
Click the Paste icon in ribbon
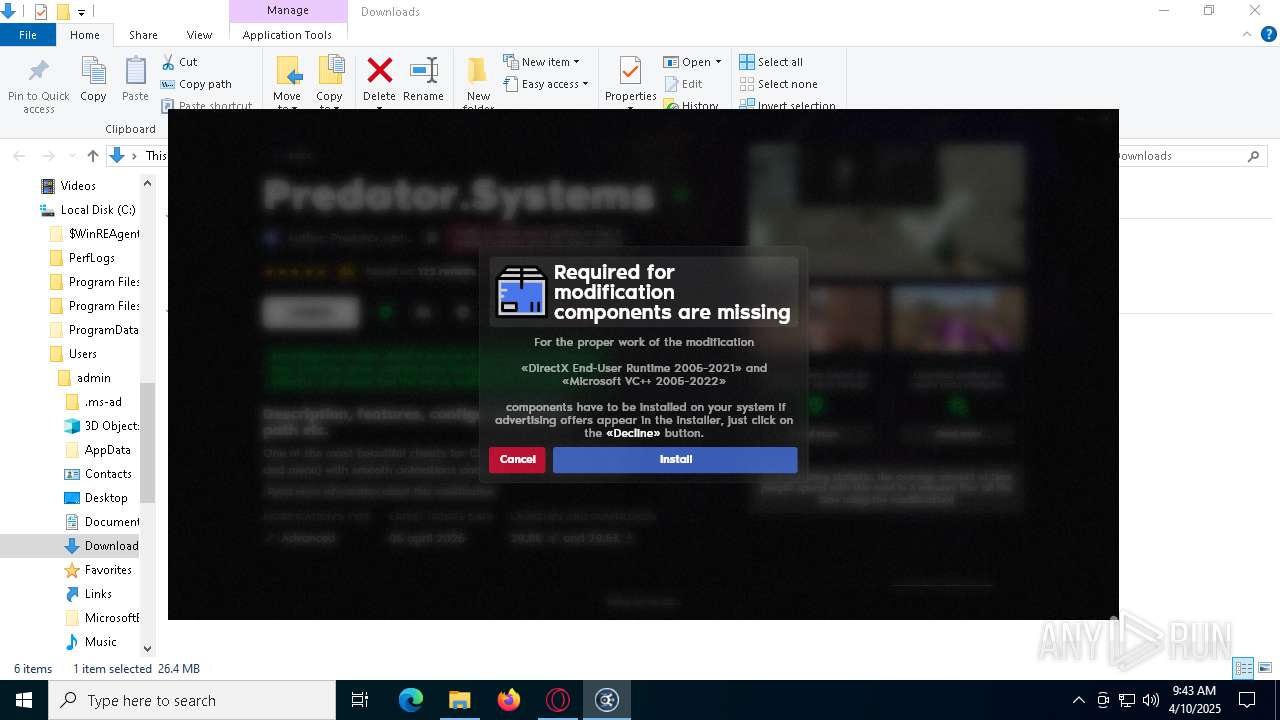[x=135, y=72]
